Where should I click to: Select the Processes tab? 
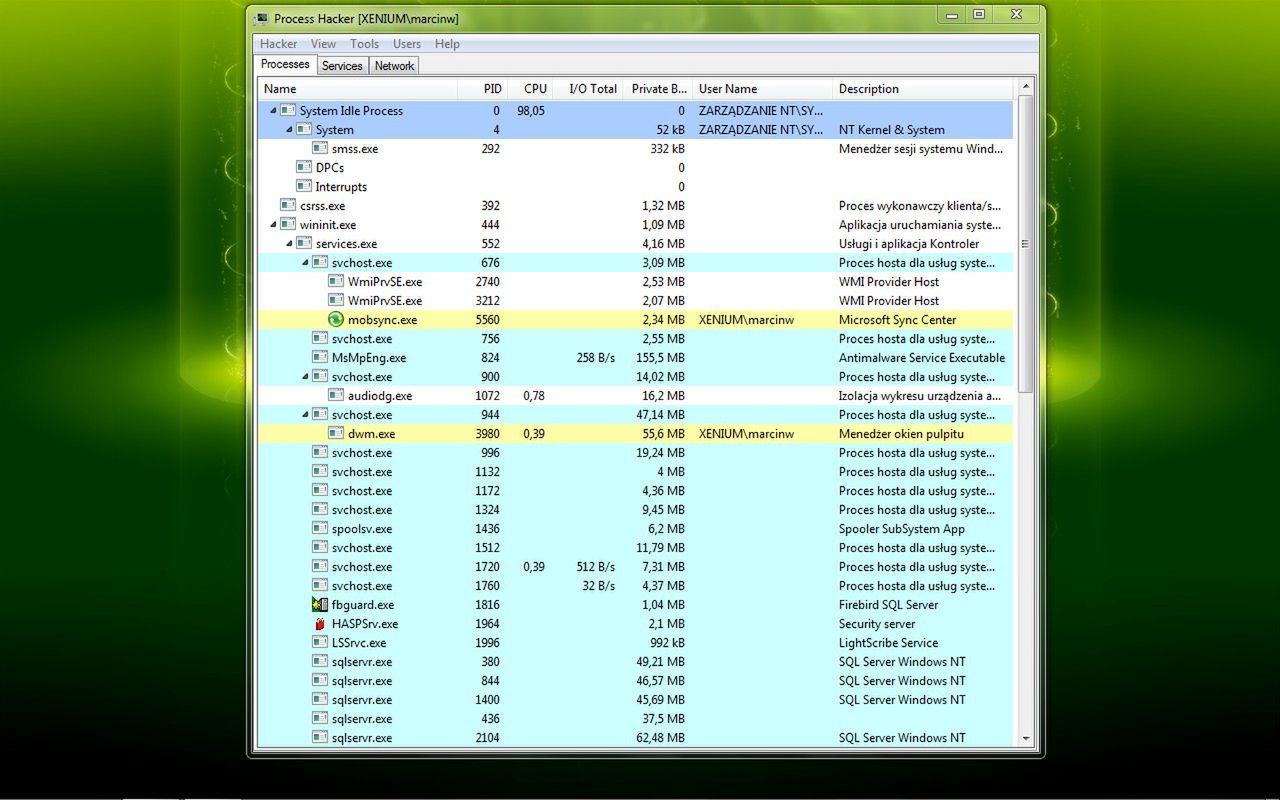coord(286,64)
